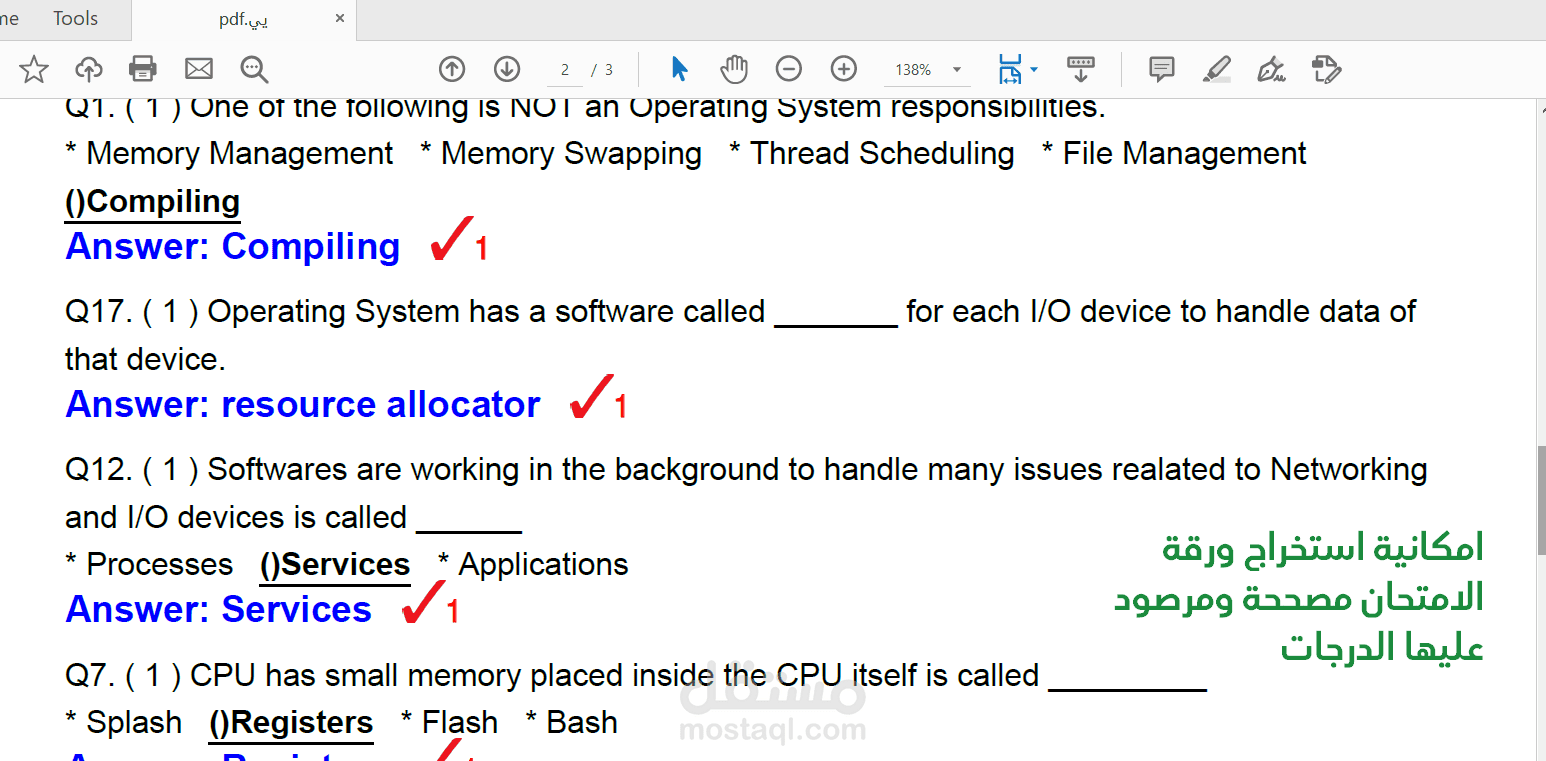Click the Q7 question label
Image resolution: width=1546 pixels, height=761 pixels.
pyautogui.click(x=89, y=675)
